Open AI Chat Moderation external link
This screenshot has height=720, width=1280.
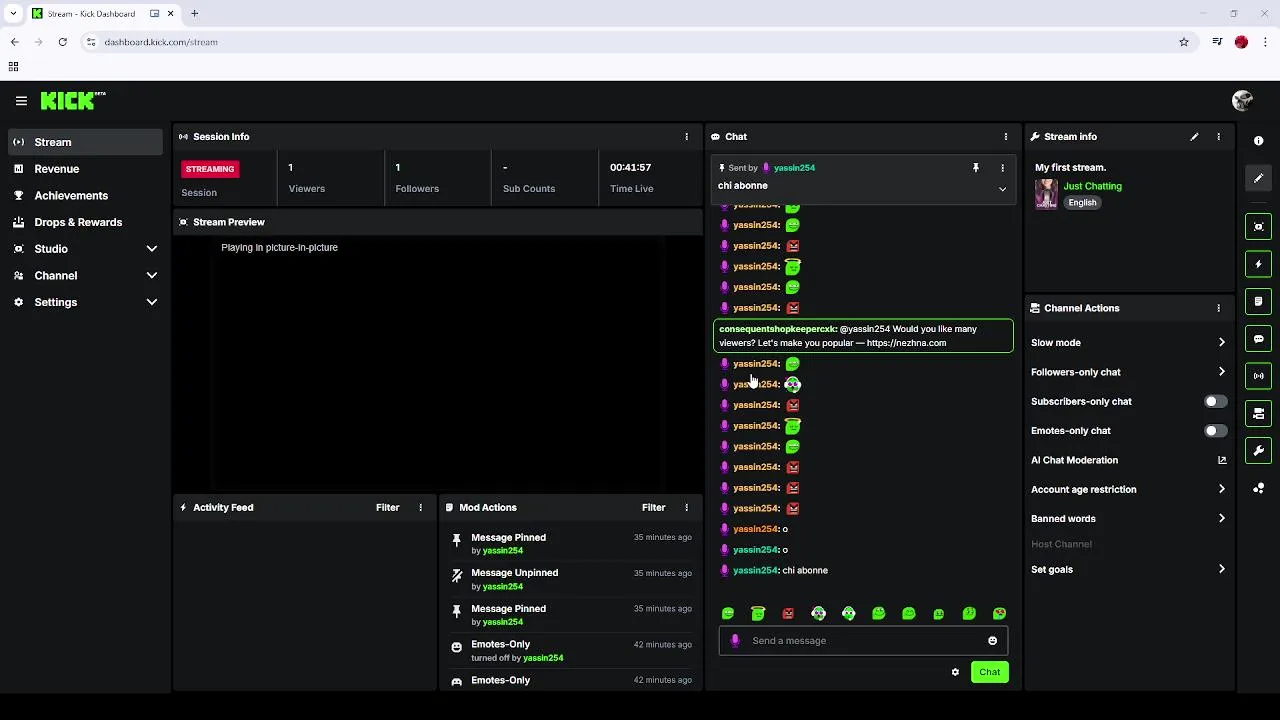click(x=1222, y=460)
